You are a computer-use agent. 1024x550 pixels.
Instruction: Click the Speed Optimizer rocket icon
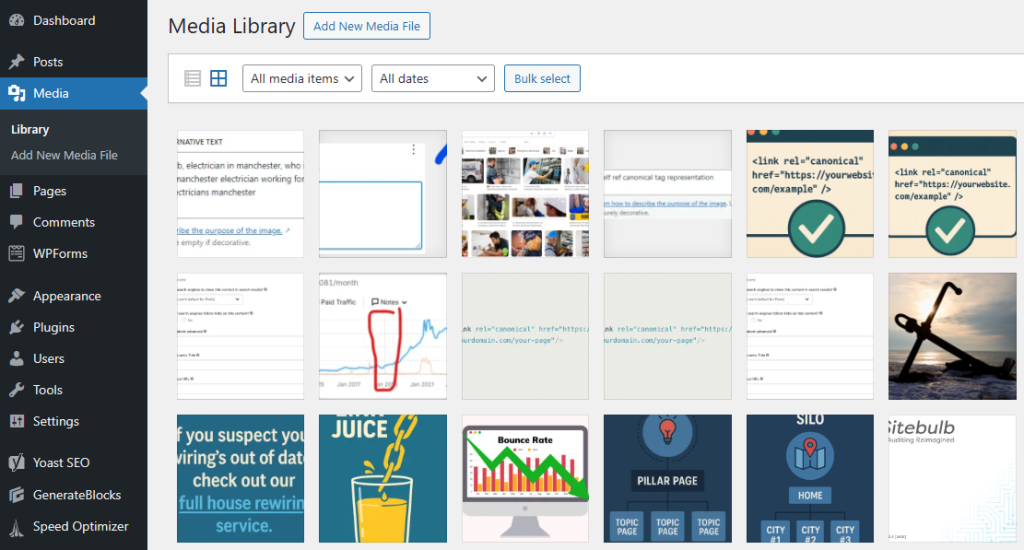pos(16,526)
